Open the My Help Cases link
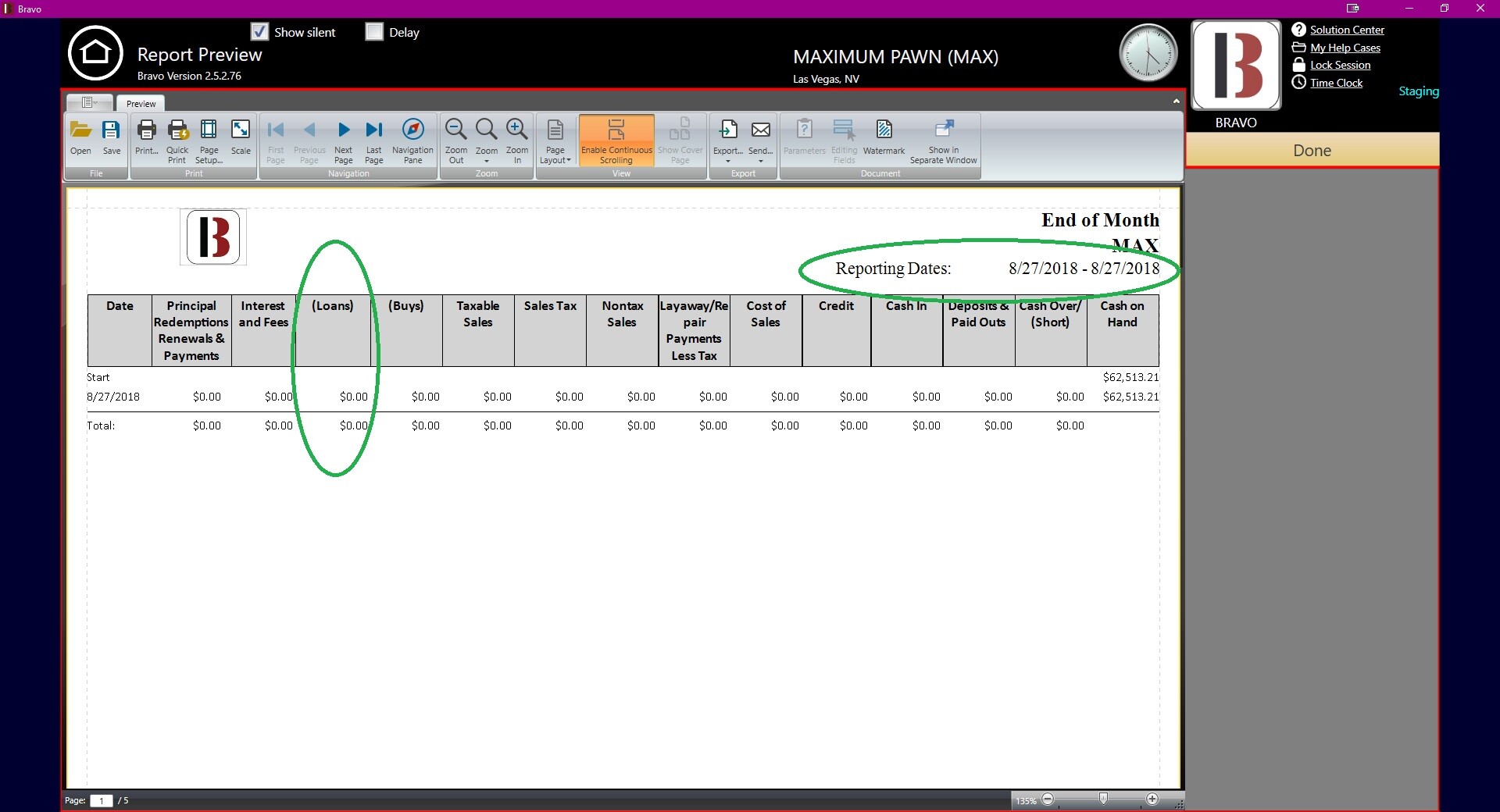 pos(1345,48)
